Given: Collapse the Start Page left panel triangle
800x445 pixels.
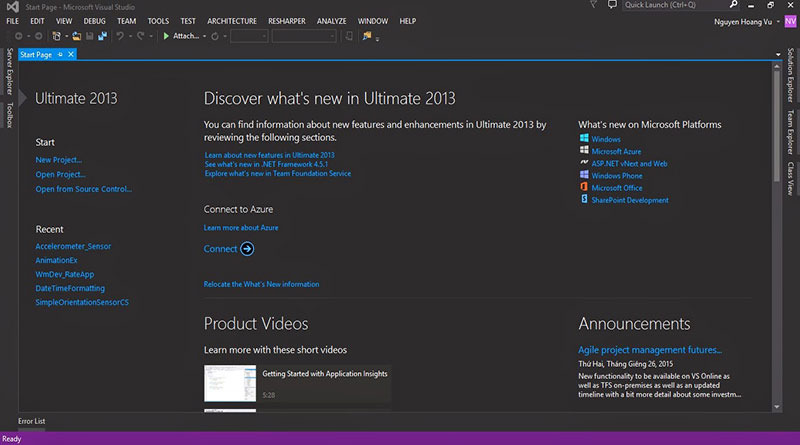Looking at the screenshot, I should click(x=22, y=97).
